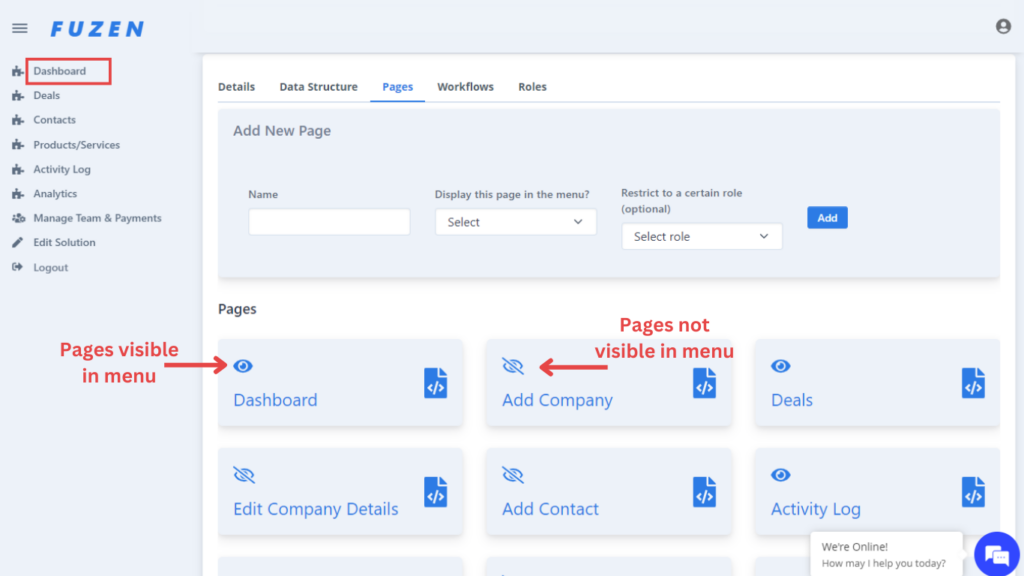Open the Activity Log page card title
1024x576 pixels.
pos(816,509)
